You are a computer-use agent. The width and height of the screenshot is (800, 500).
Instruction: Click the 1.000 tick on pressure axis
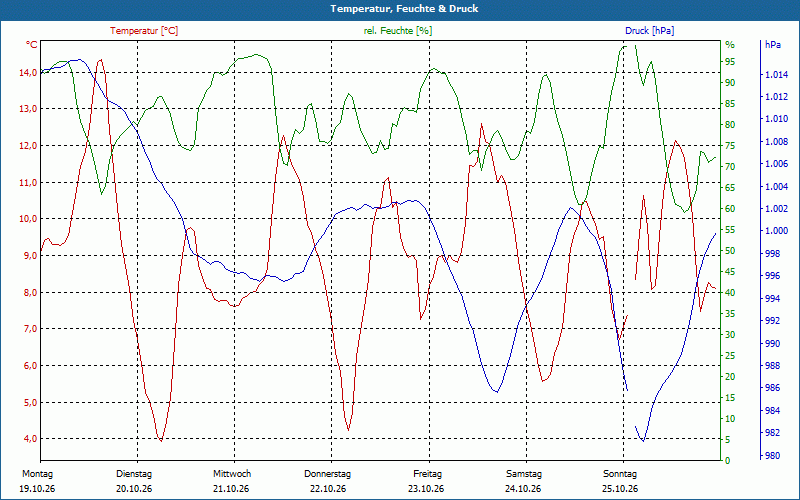[x=776, y=231]
